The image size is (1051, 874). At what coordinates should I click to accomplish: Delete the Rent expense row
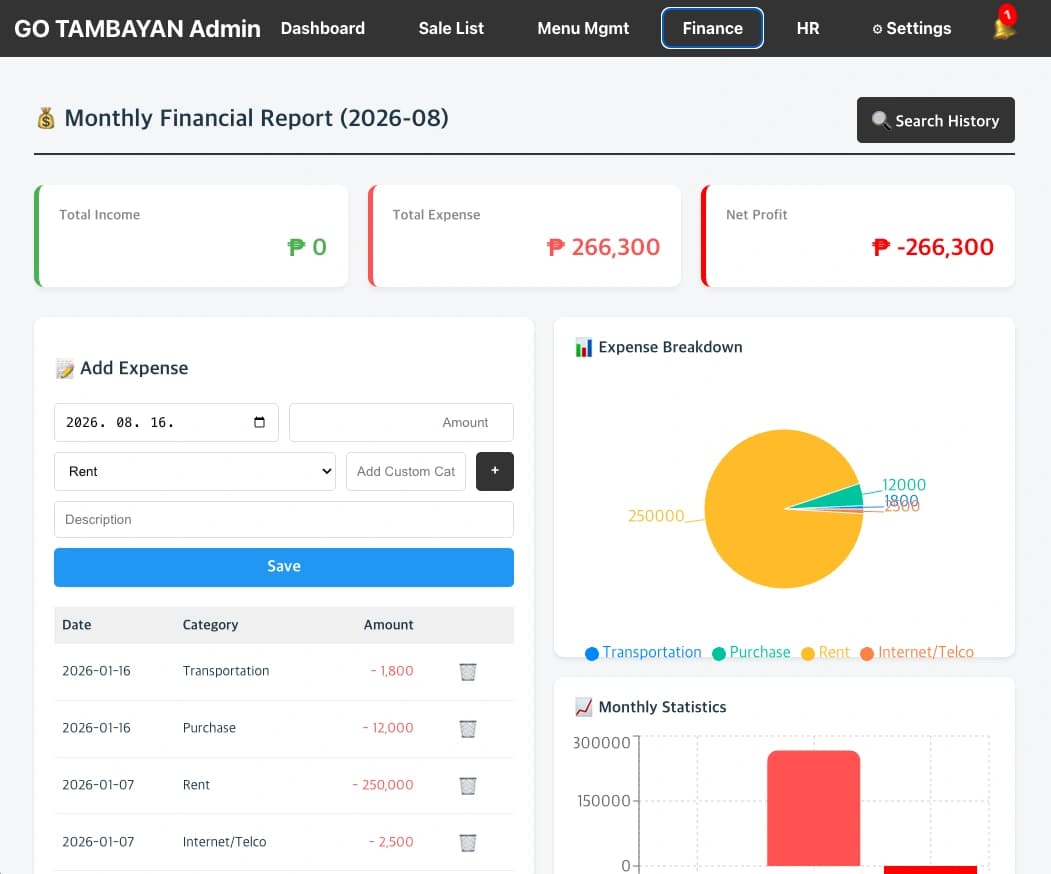pos(468,785)
